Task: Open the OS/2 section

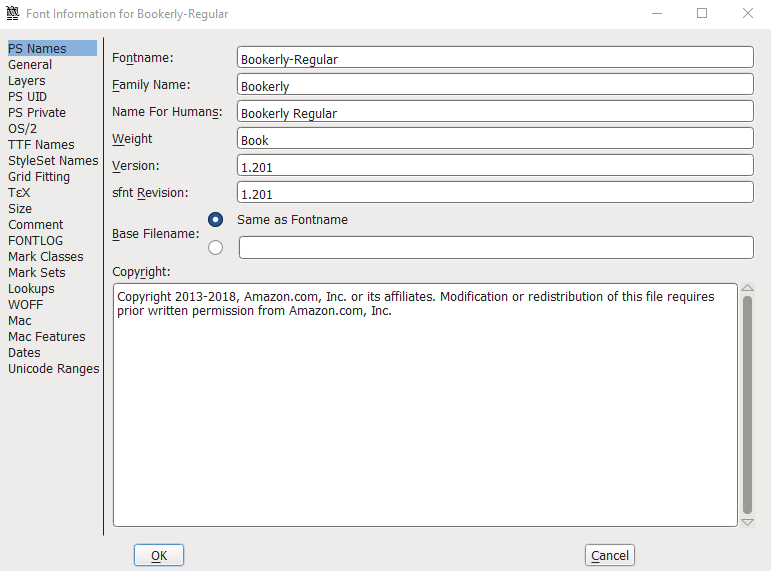Action: coord(23,129)
